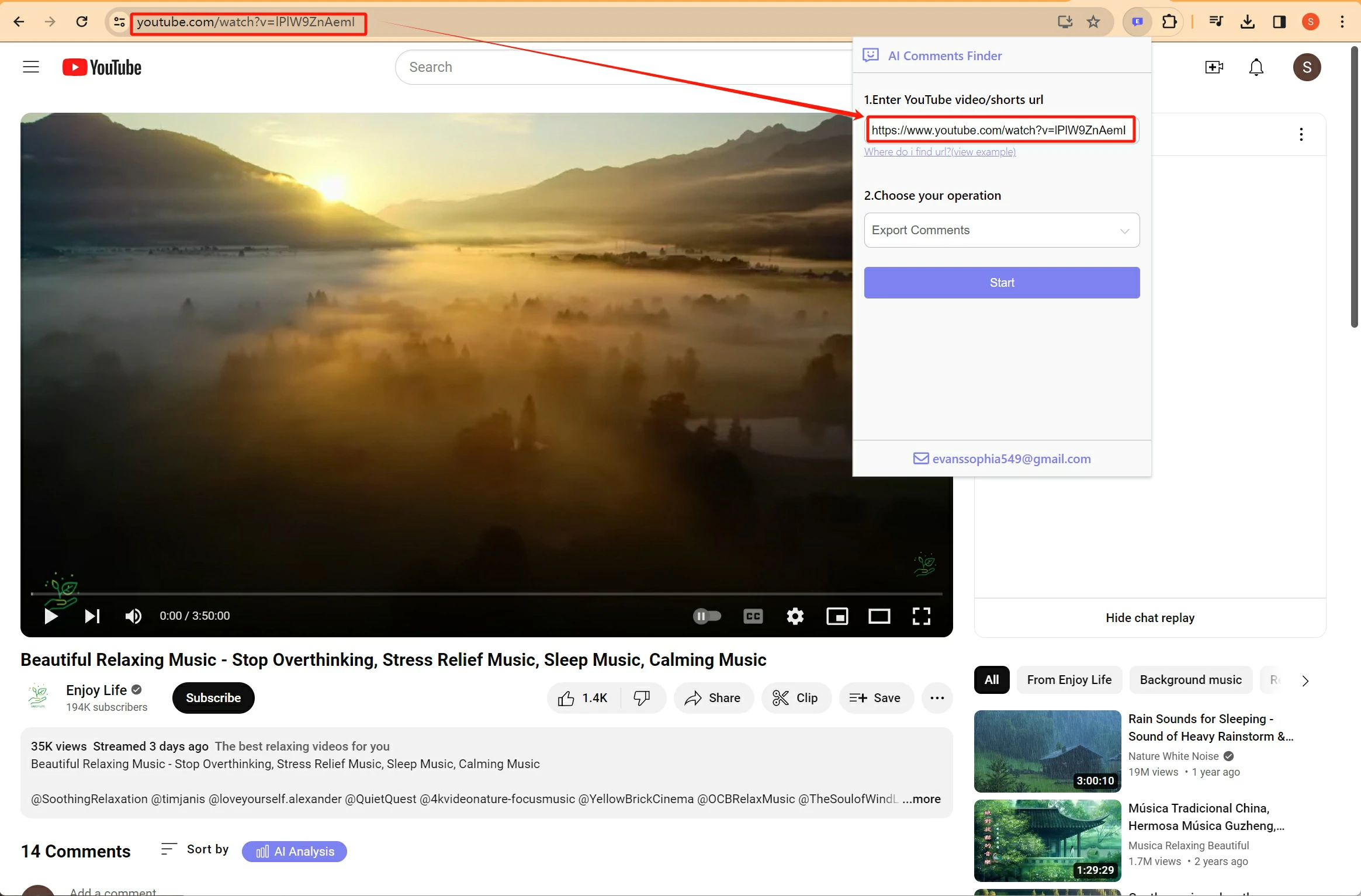Viewport: 1361px width, 896px height.
Task: Open Música Tradicional China video thumbnail
Action: [x=1047, y=841]
